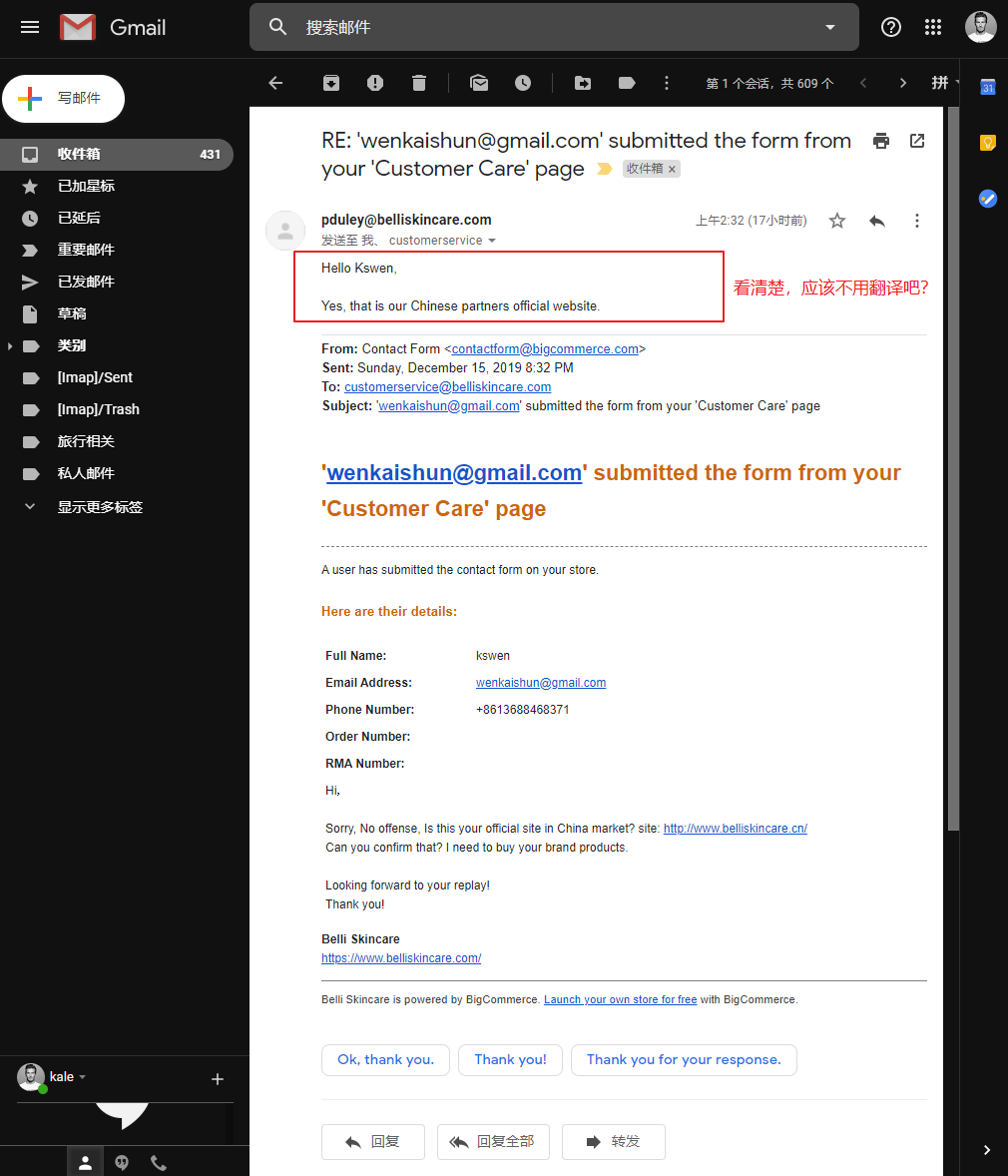This screenshot has height=1176, width=1008.
Task: Open the Google Tasks side panel icon
Action: coord(988,199)
